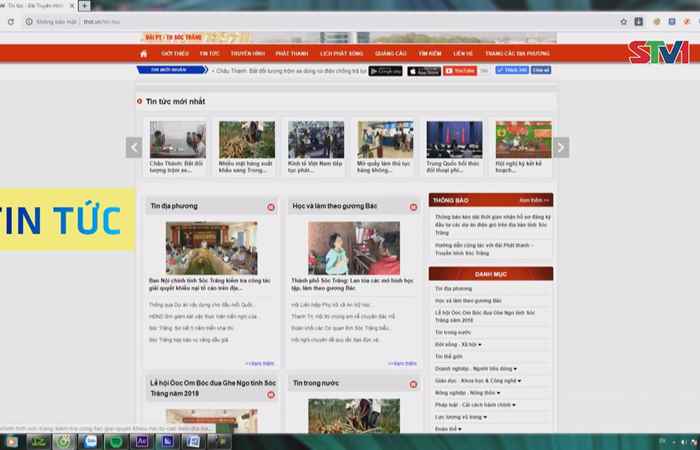Open 'Ban Nội chính tỉnh Sóc Trăng' article headline
The width and height of the screenshot is (700, 450).
[210, 284]
